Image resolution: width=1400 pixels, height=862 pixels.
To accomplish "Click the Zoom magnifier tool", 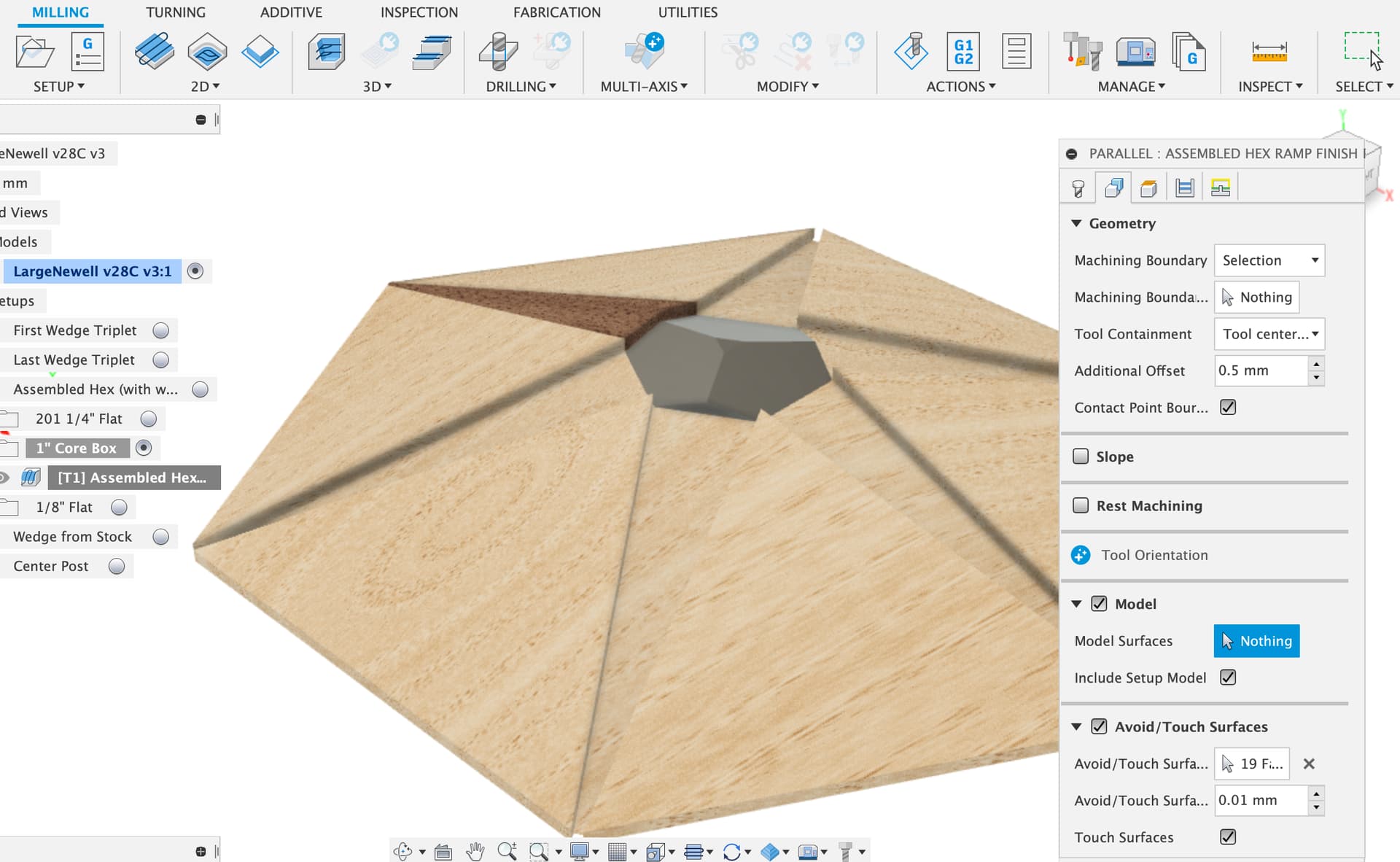I will 507,851.
